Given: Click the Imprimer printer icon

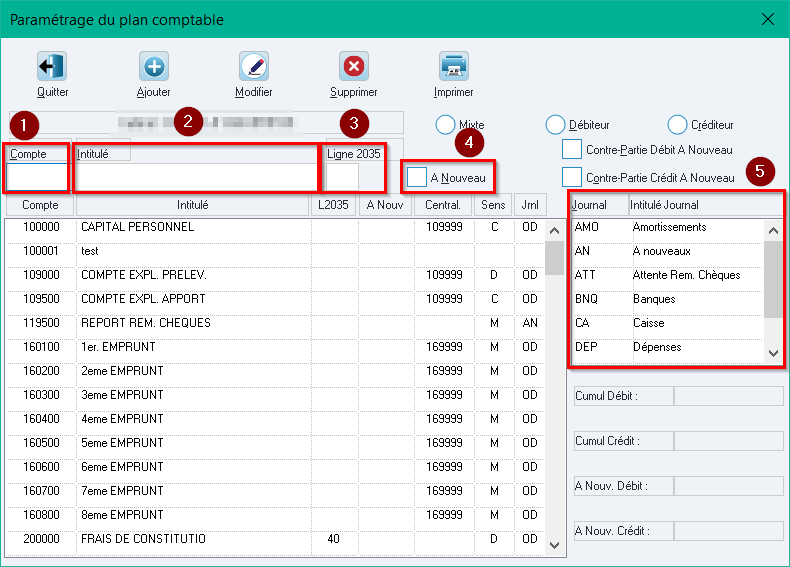Looking at the screenshot, I should pyautogui.click(x=453, y=66).
